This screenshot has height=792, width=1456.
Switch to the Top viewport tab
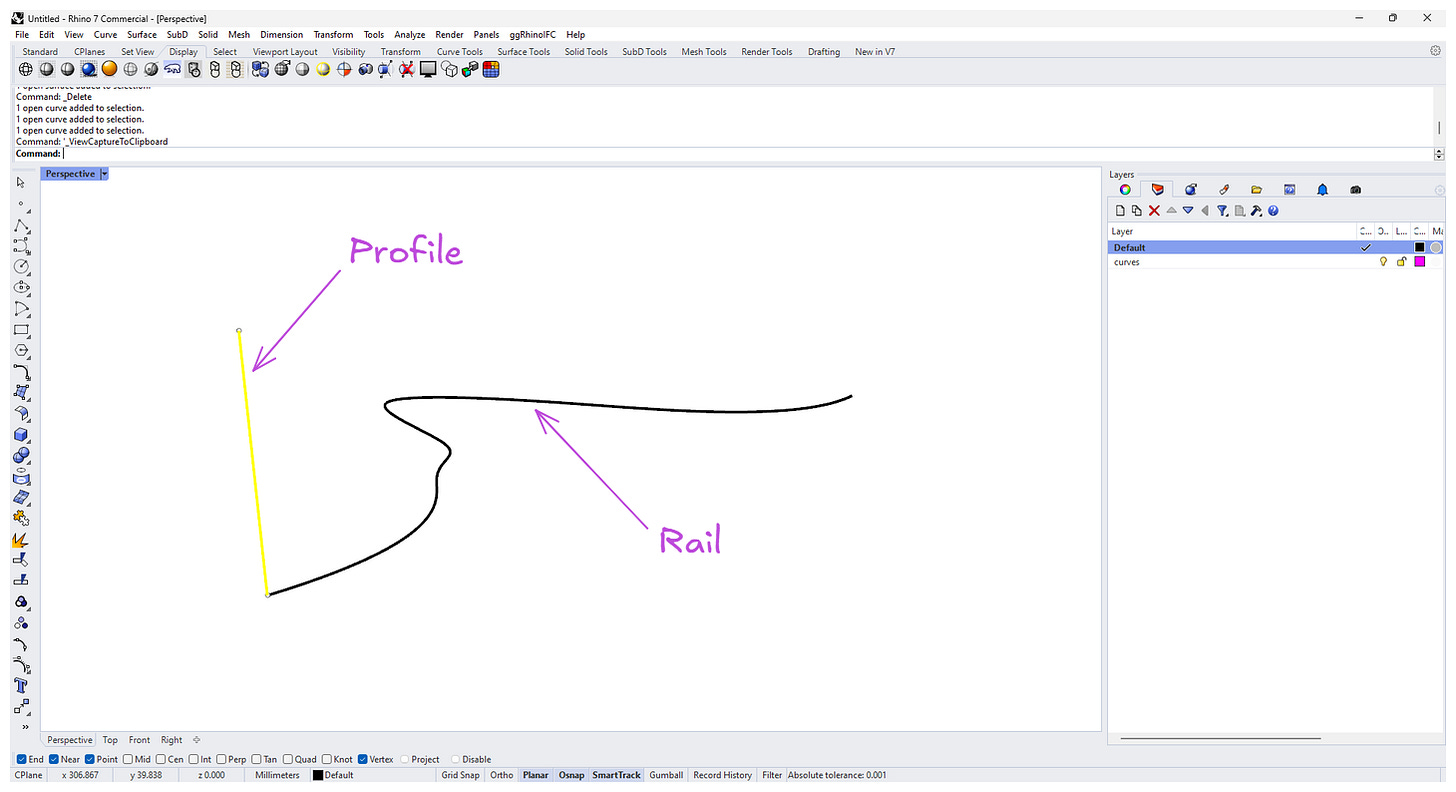click(110, 740)
